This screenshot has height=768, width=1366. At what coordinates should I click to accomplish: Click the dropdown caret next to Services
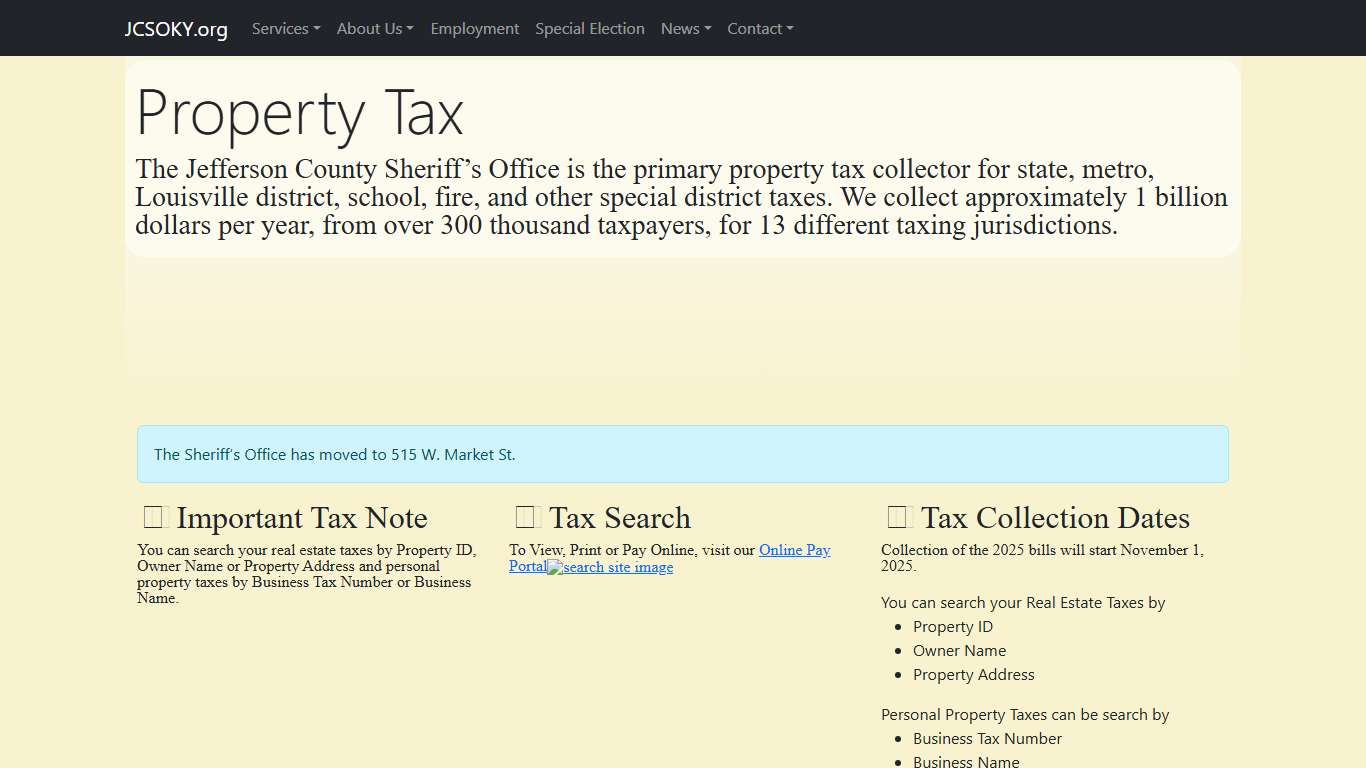pos(317,29)
